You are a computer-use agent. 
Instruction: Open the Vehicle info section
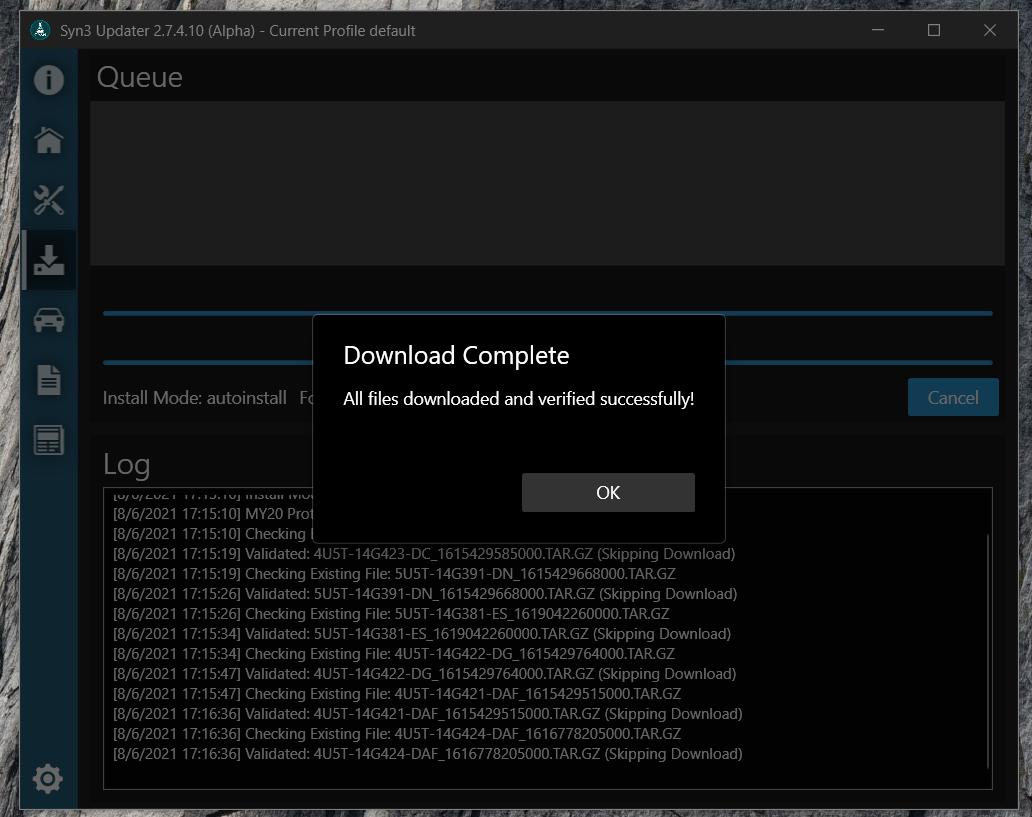[48, 320]
